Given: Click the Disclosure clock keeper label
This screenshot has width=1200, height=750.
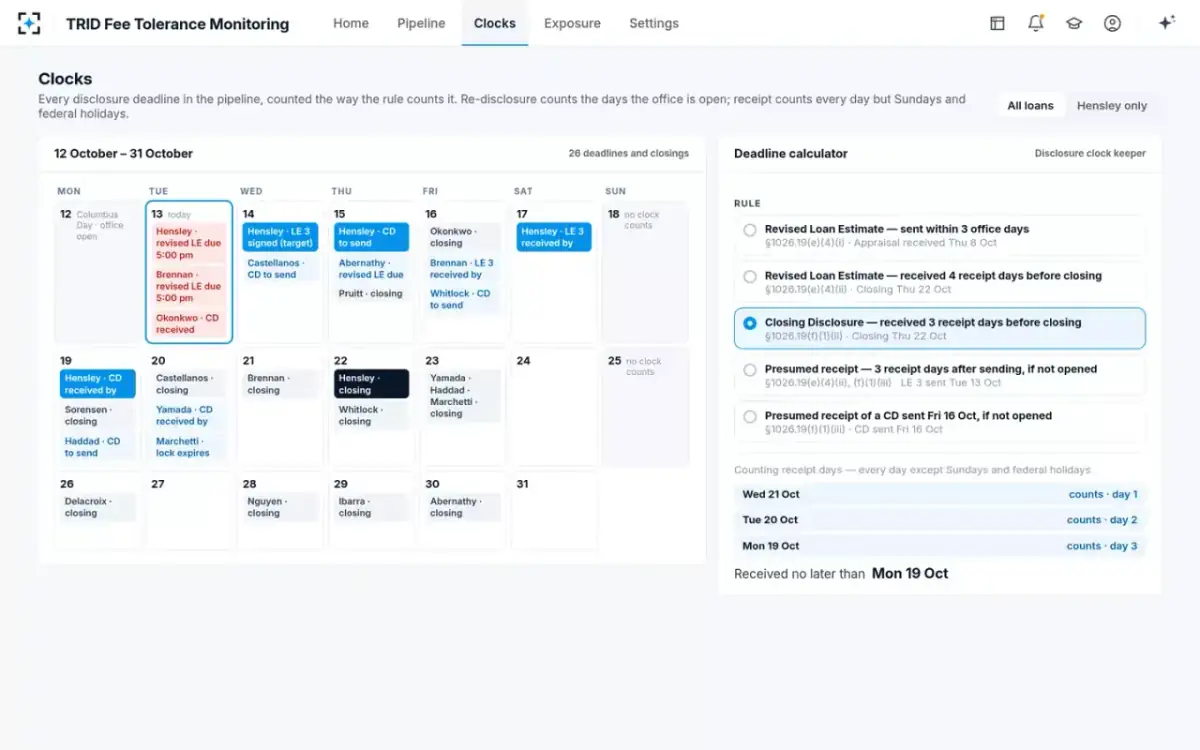Looking at the screenshot, I should click(1090, 154).
